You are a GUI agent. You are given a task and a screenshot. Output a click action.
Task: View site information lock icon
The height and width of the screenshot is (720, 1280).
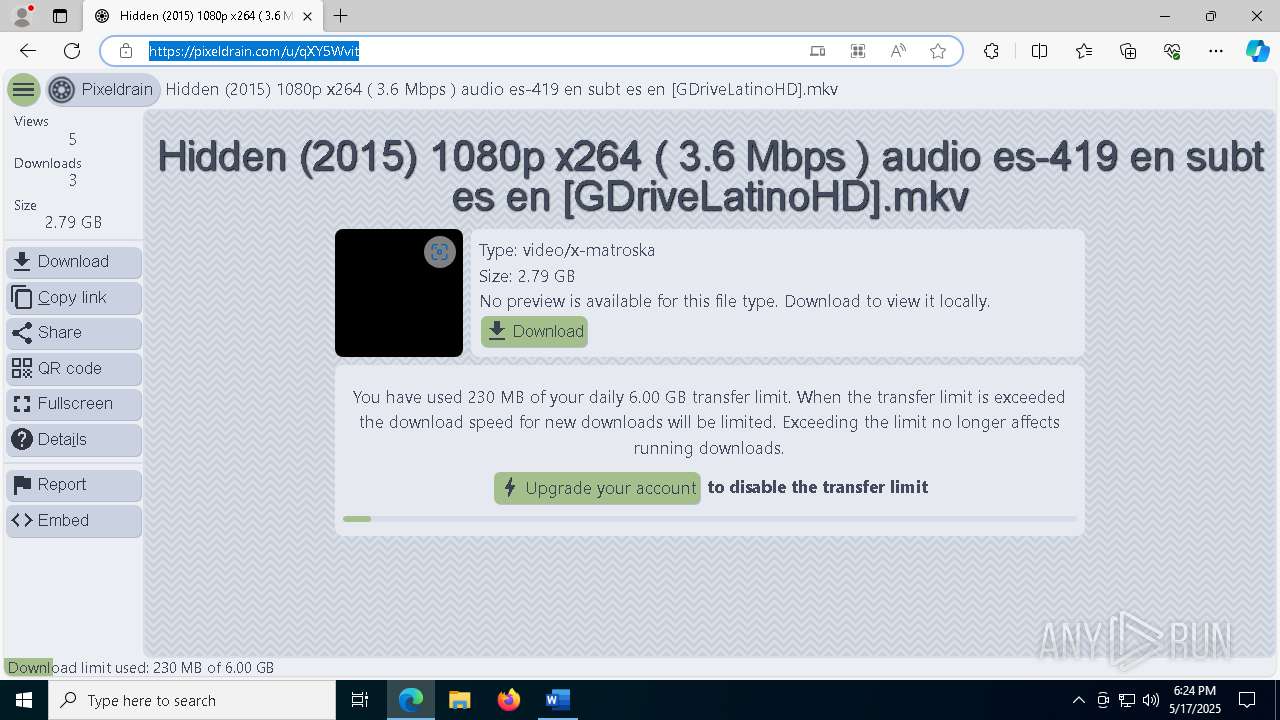tap(125, 51)
